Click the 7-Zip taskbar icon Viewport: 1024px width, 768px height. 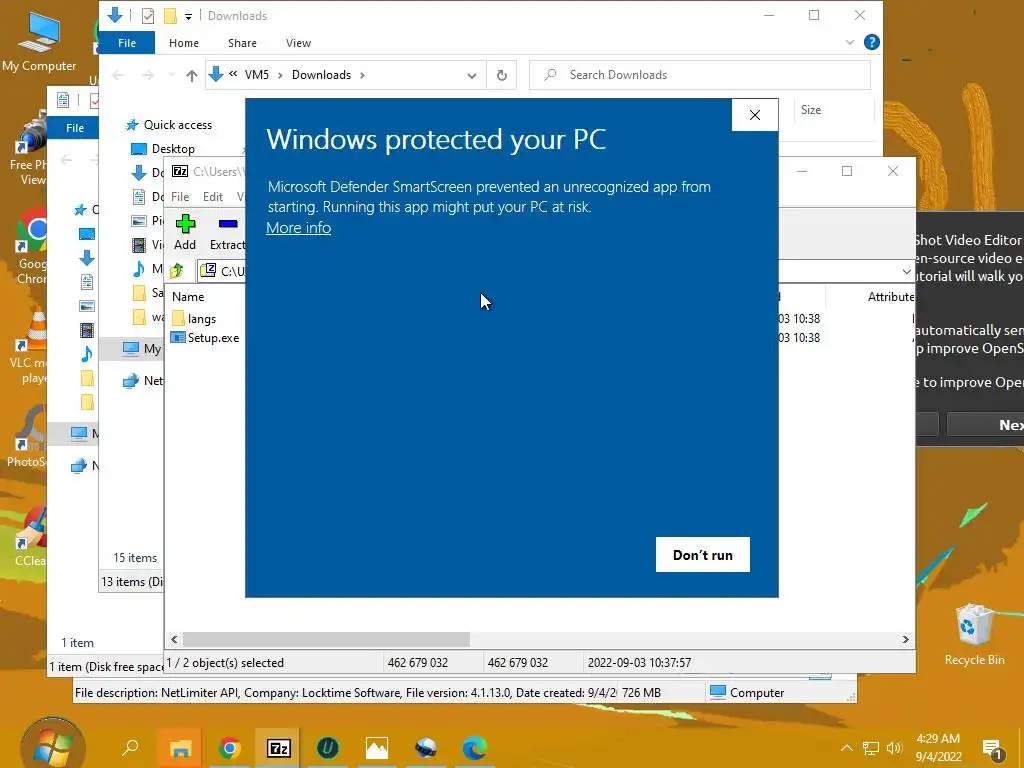(278, 748)
